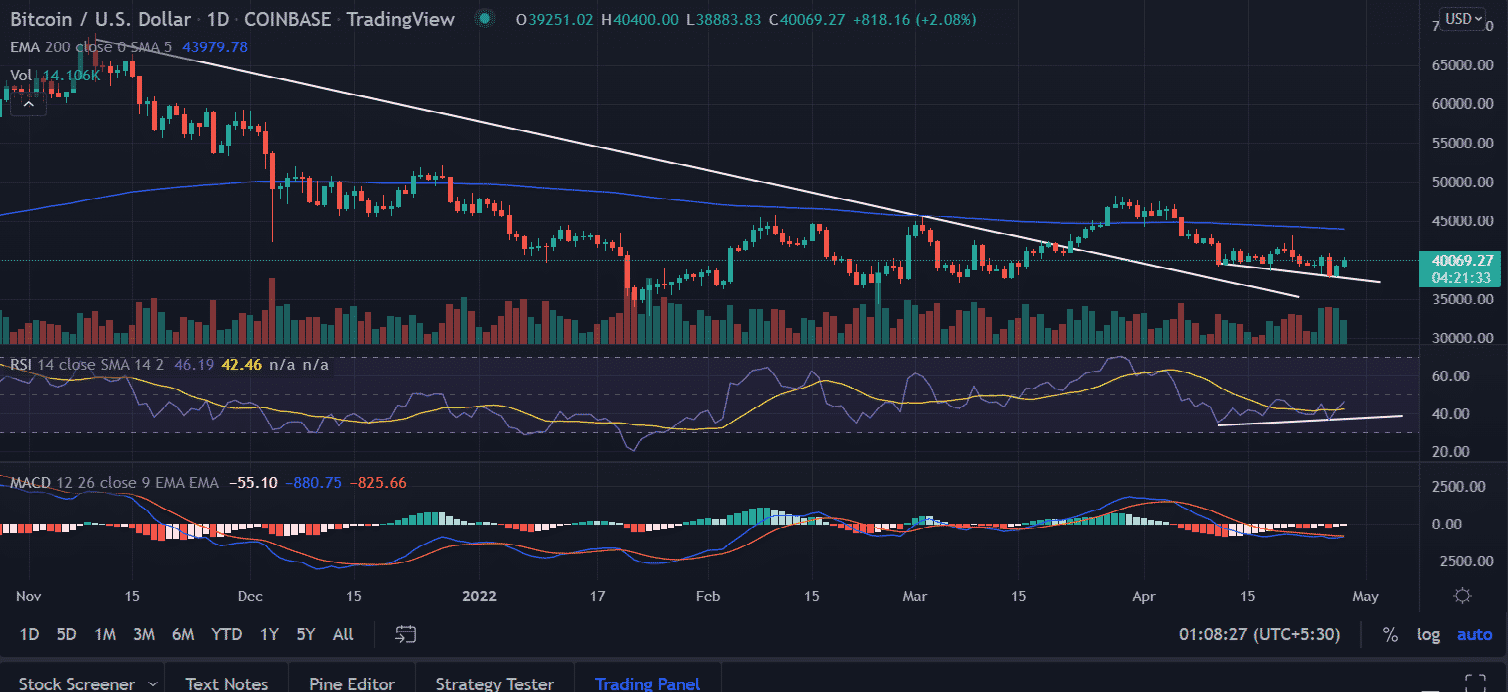Toggle percent scale mode
This screenshot has width=1508, height=692.
coord(1390,634)
